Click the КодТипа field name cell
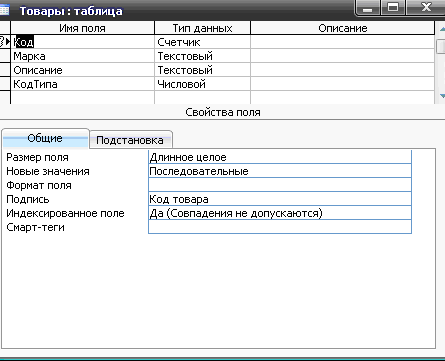The height and width of the screenshot is (361, 445). click(83, 84)
